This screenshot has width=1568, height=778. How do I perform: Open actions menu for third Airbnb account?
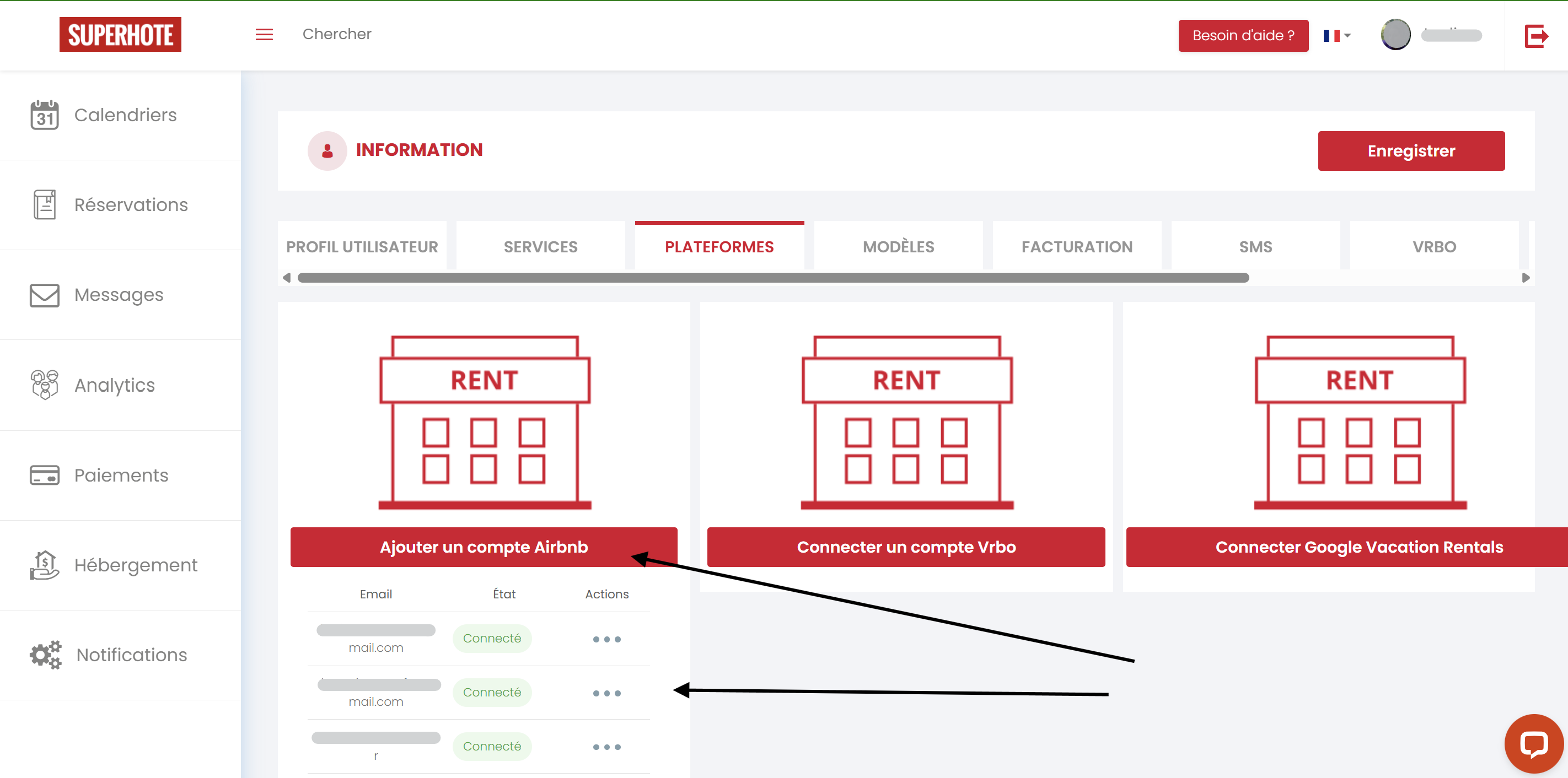606,747
